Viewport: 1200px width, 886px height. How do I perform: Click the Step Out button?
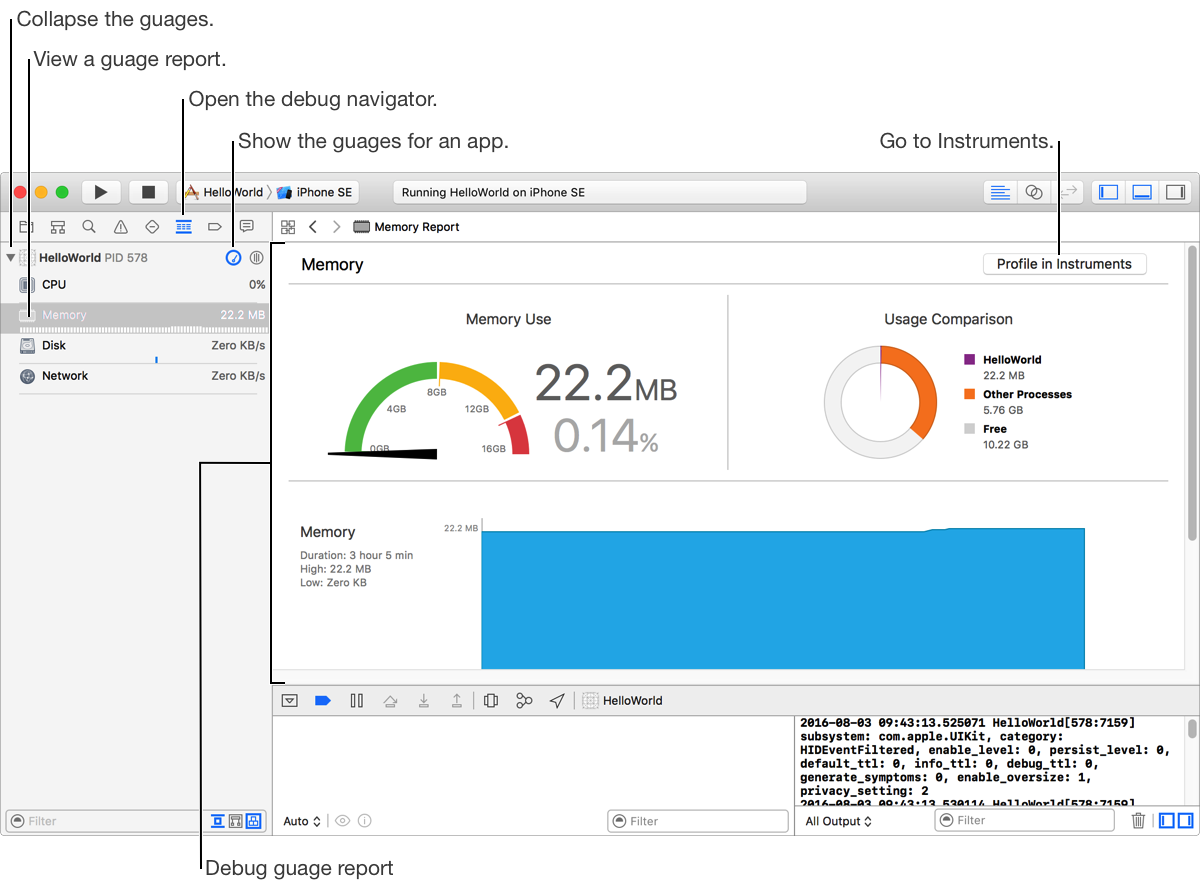pyautogui.click(x=457, y=701)
